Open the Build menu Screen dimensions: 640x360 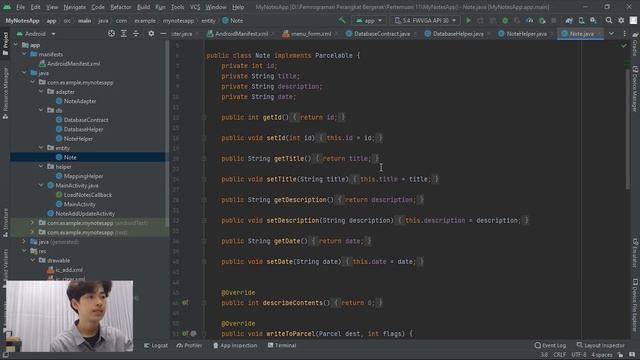coord(143,7)
